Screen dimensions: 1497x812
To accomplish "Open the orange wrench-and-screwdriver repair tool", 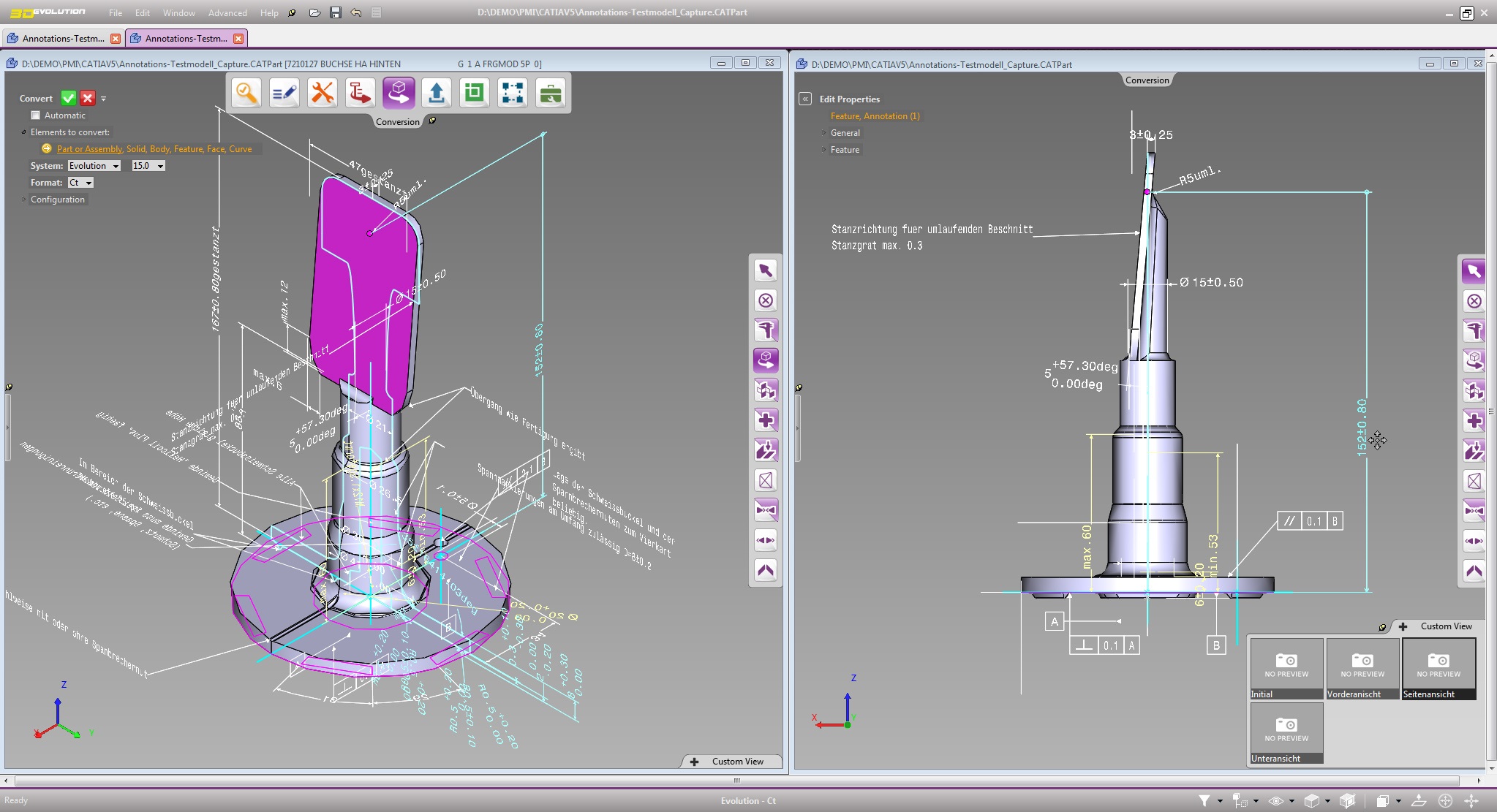I will [323, 93].
